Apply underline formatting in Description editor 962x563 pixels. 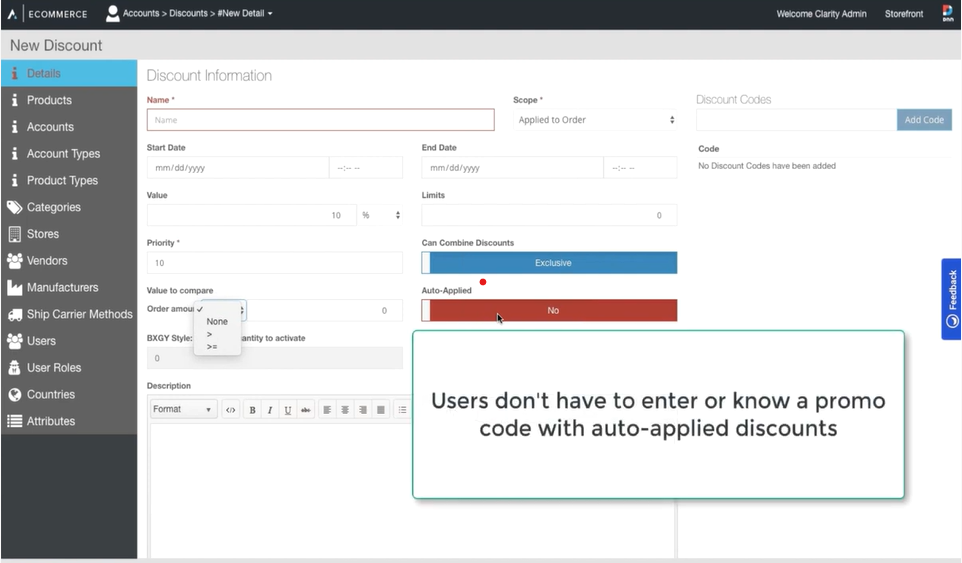(288, 410)
